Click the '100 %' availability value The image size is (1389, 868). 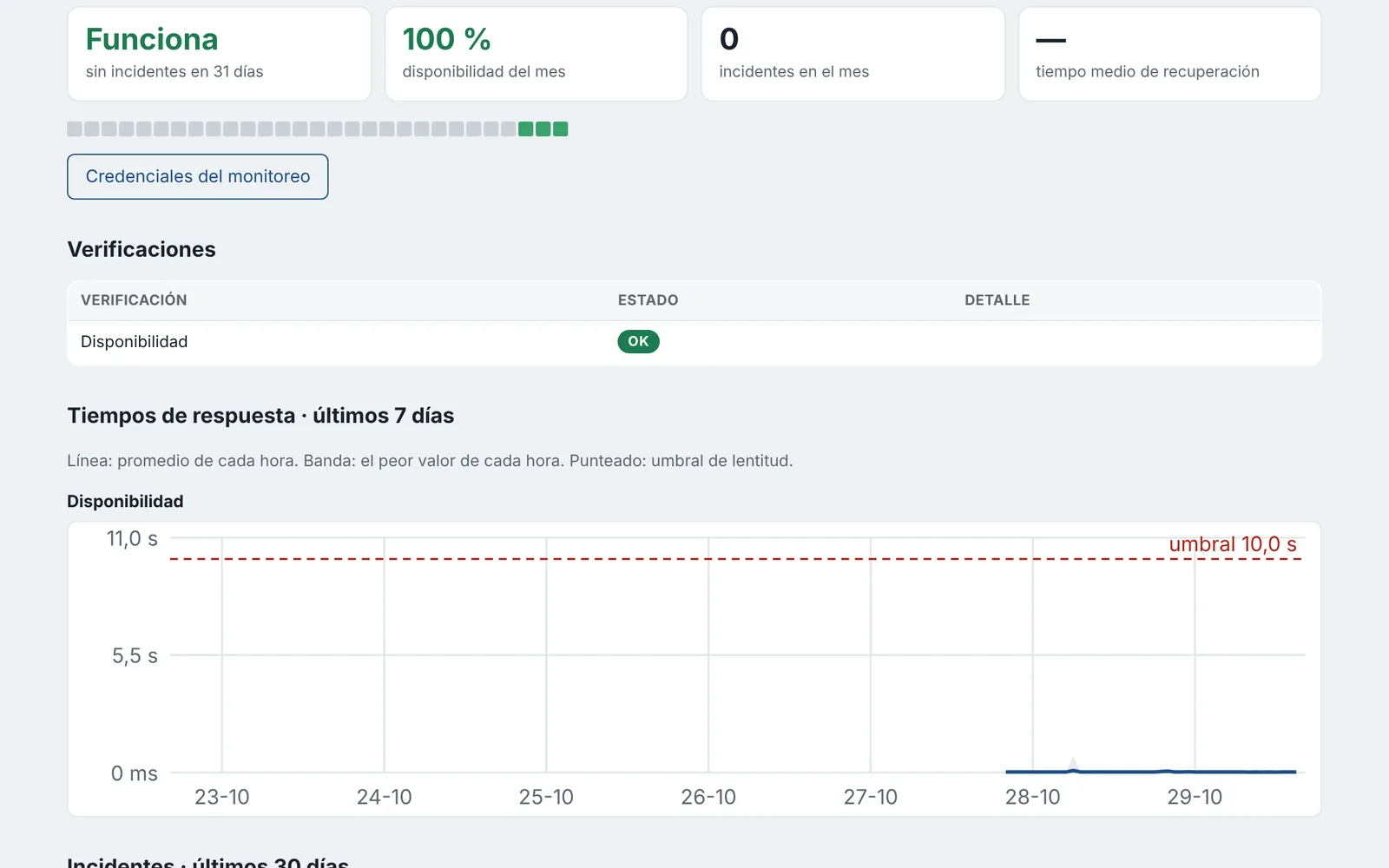pos(447,39)
